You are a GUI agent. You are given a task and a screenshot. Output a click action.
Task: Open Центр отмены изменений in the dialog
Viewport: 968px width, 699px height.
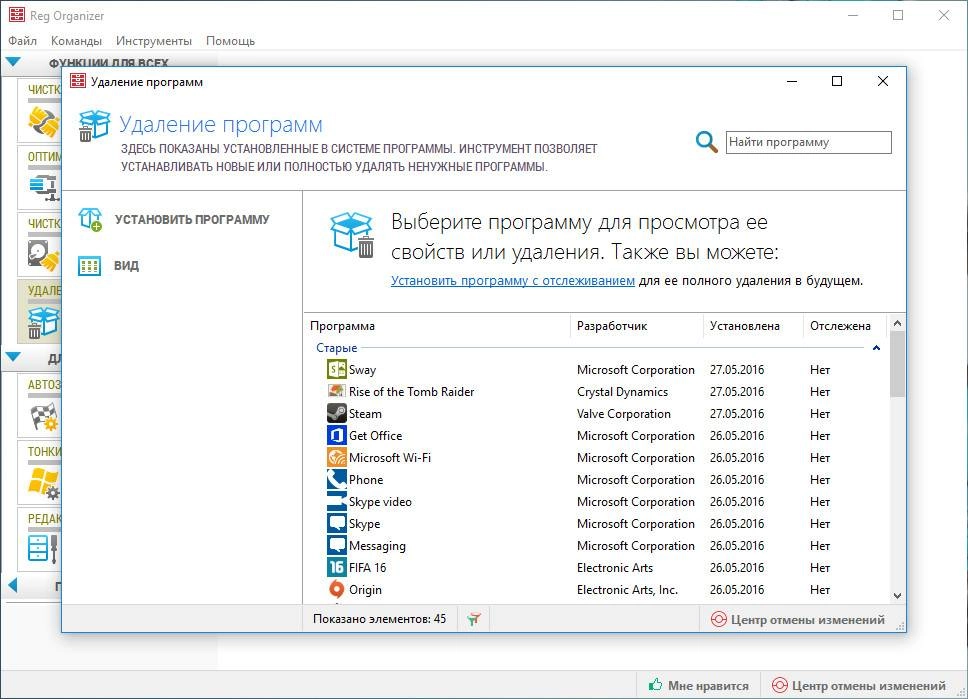point(798,619)
